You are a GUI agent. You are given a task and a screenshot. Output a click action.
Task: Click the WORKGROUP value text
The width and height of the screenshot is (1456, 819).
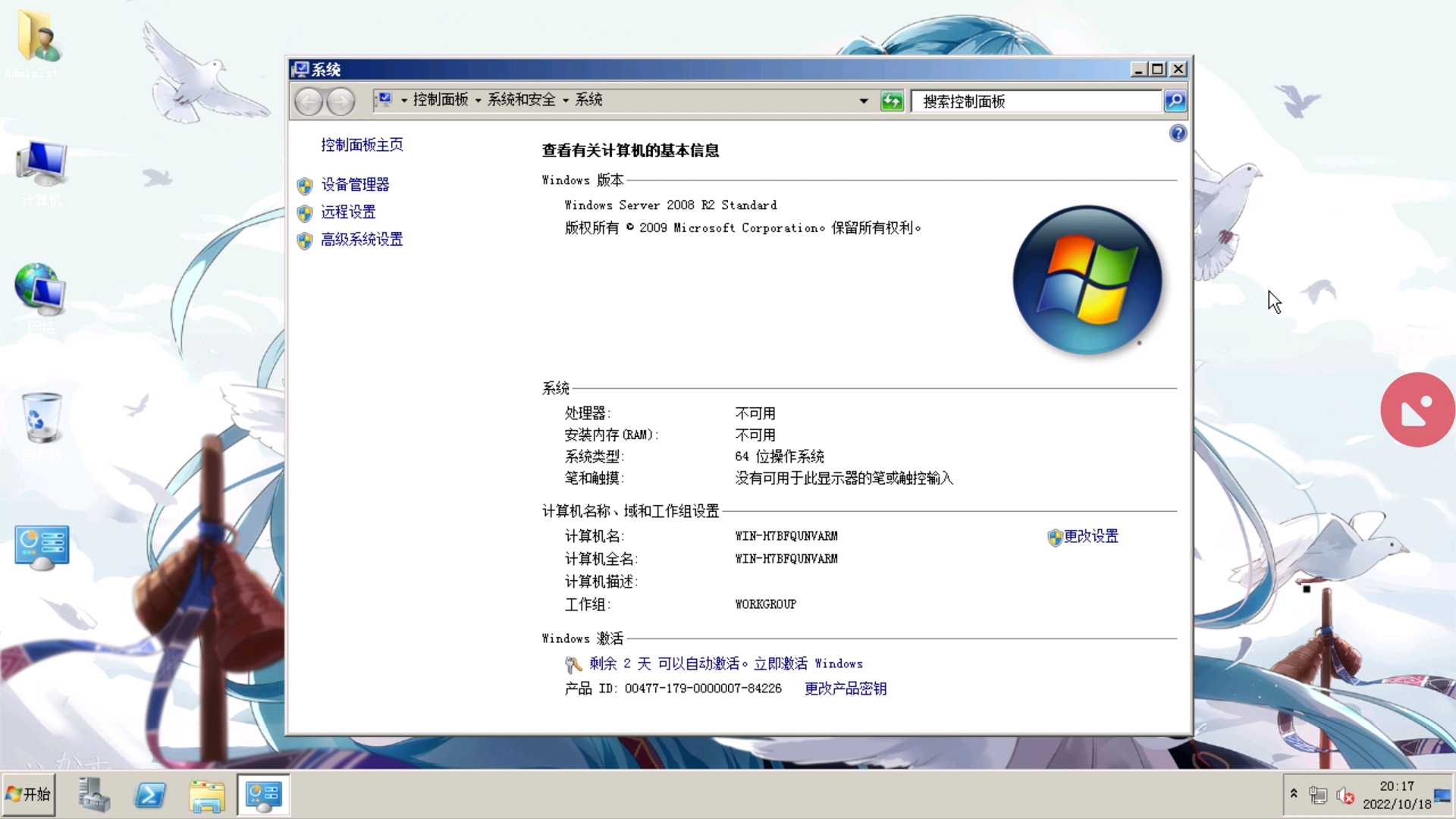pos(766,604)
